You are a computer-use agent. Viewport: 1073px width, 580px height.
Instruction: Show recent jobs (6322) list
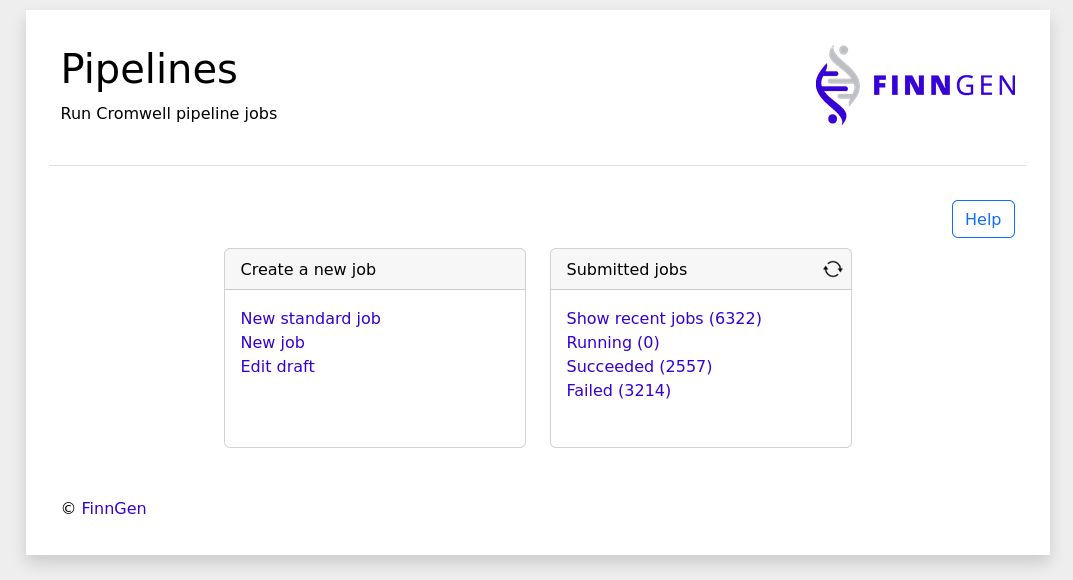(663, 319)
